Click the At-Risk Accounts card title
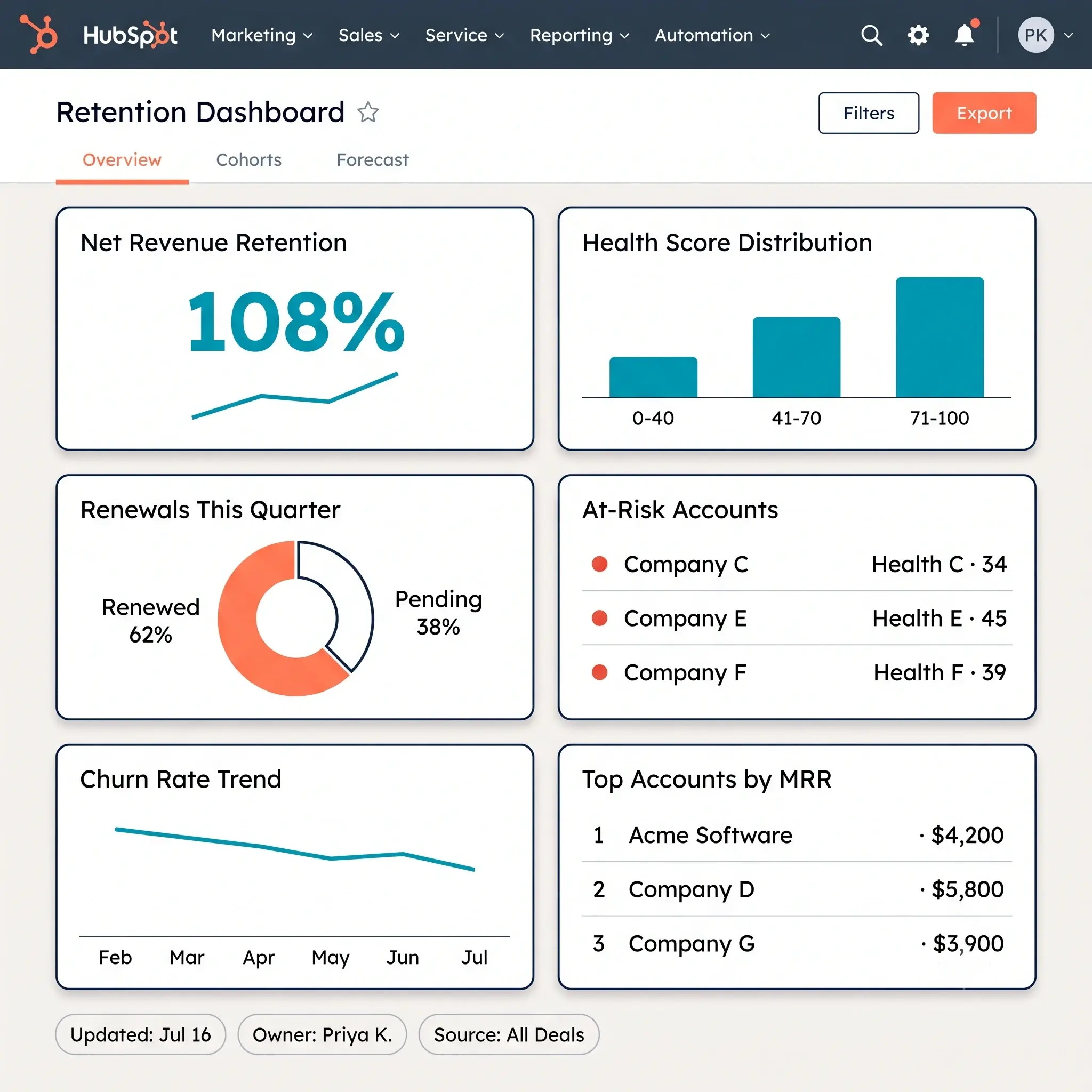 click(680, 510)
